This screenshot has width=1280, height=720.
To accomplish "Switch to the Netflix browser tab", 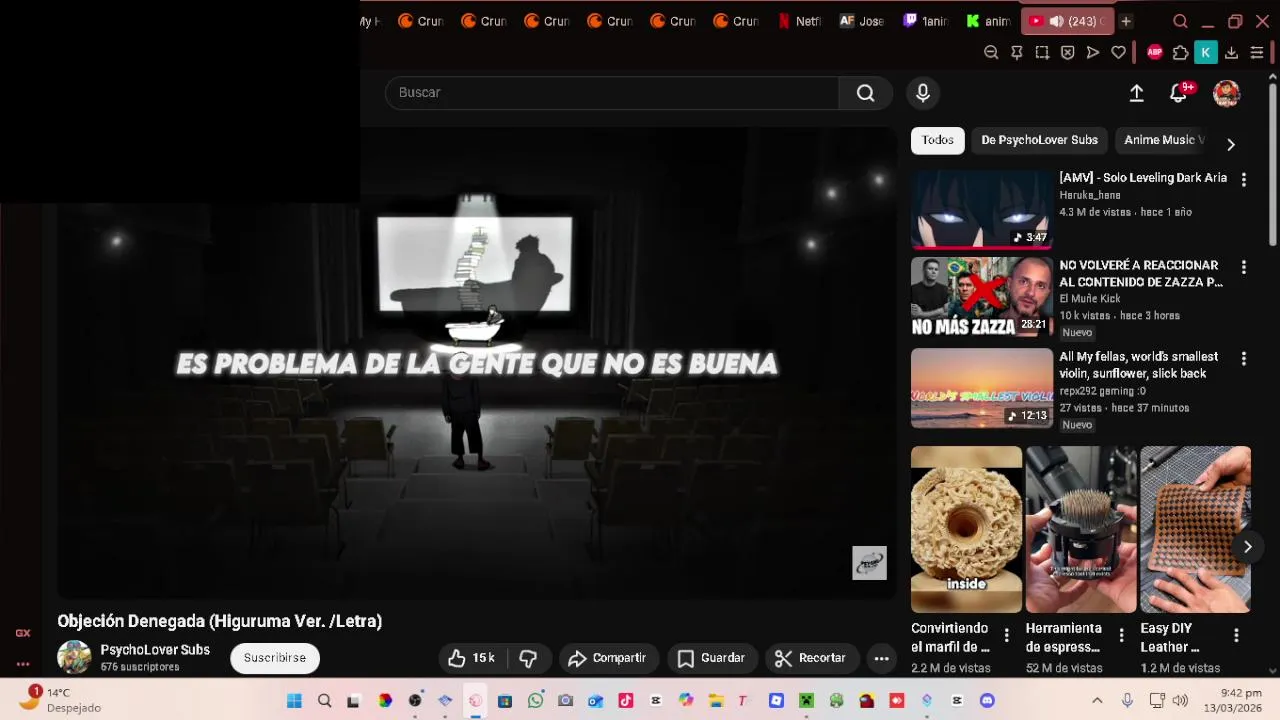I will pos(800,21).
